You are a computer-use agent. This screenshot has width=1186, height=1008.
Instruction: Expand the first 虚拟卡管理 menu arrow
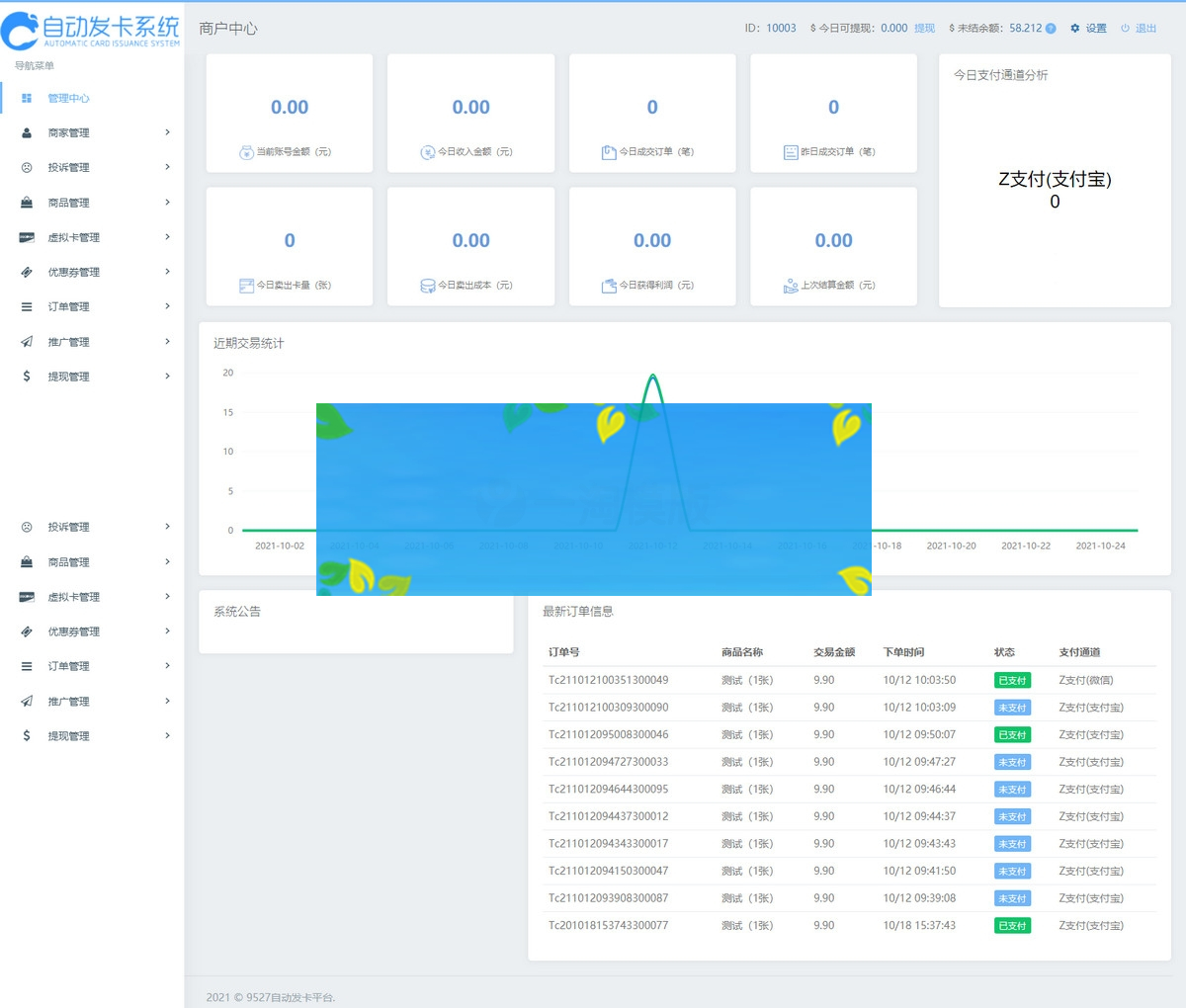[x=167, y=237]
